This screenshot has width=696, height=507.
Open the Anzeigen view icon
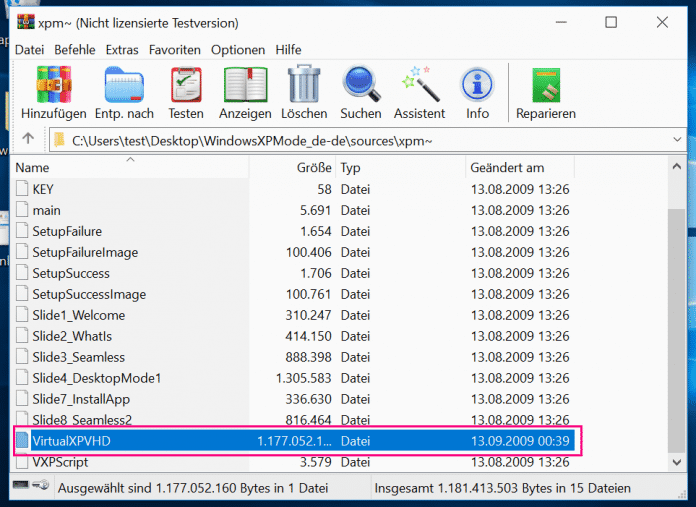tap(245, 87)
